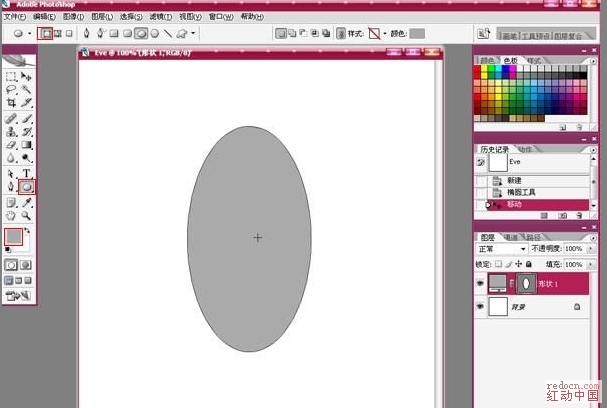Select the History Brush tool
Screen dimensions: 607x408
(26, 132)
